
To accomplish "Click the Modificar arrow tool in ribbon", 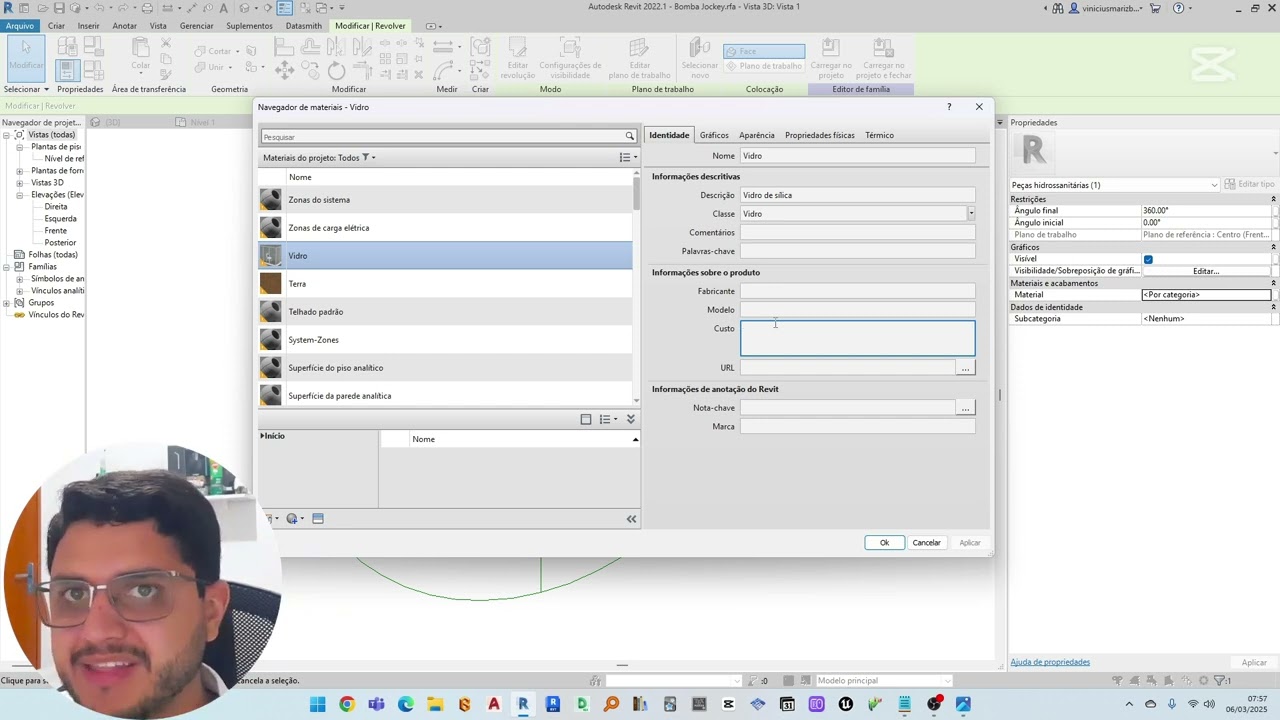I will coord(26,56).
